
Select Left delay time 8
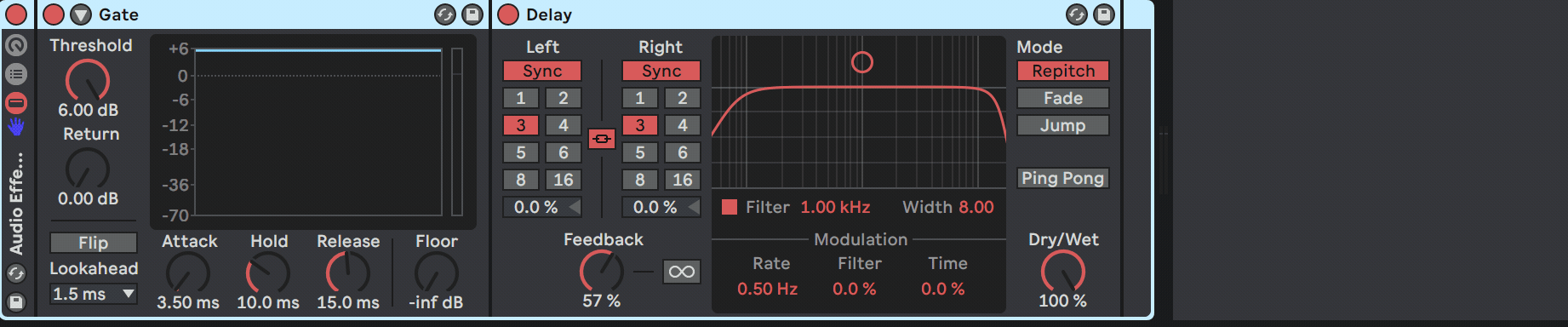521,180
